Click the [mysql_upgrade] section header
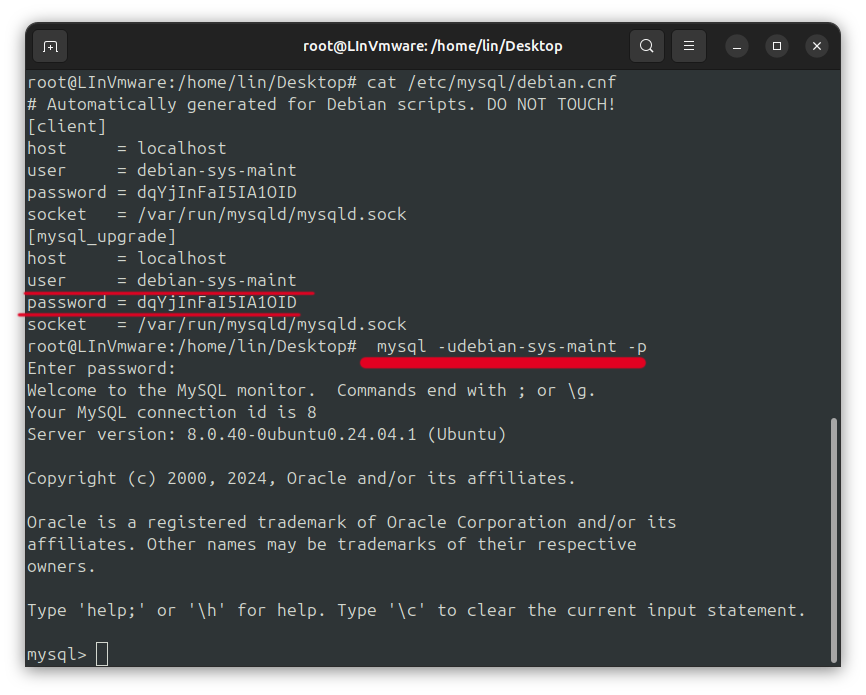The image size is (866, 695). click(101, 236)
